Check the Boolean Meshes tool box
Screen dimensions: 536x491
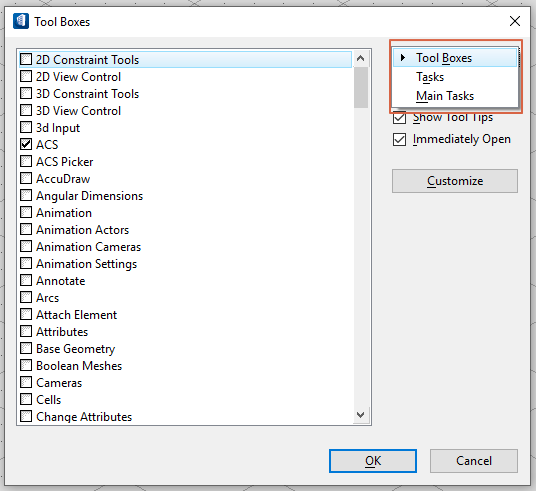click(x=26, y=365)
